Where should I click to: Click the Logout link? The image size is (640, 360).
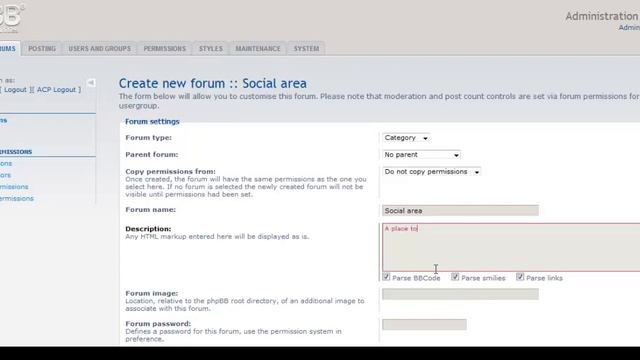click(x=15, y=89)
